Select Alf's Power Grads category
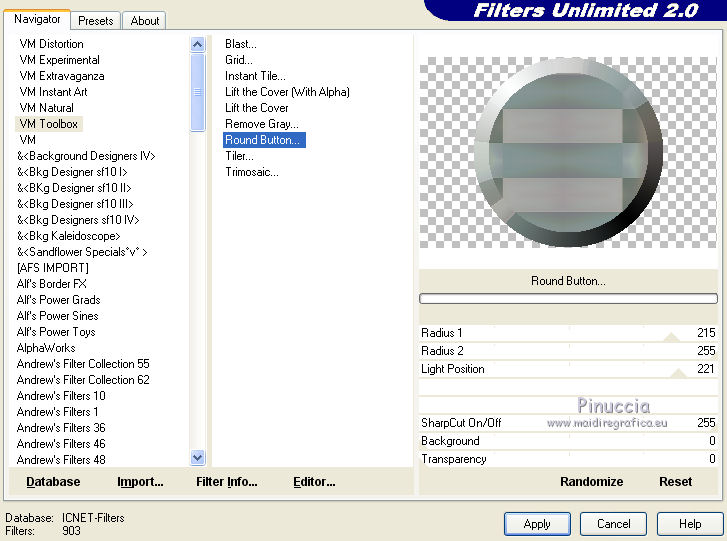Image resolution: width=727 pixels, height=541 pixels. click(58, 300)
